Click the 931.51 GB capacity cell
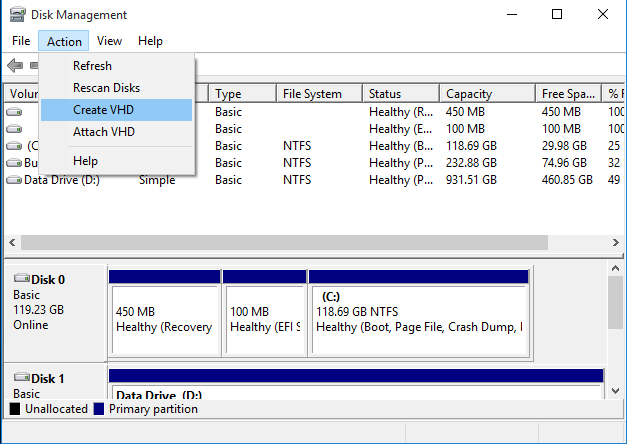The width and height of the screenshot is (627, 444). (471, 180)
